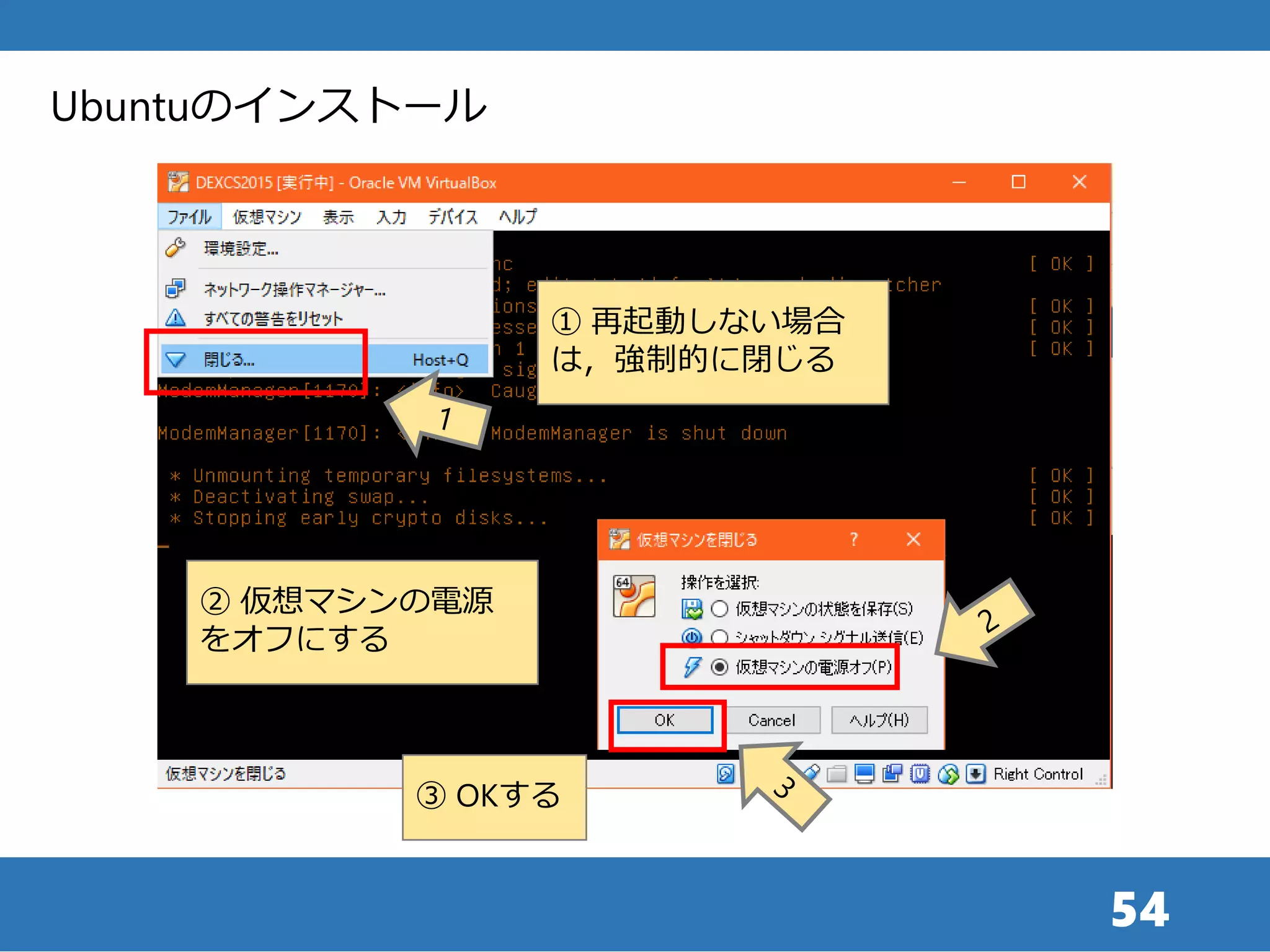Click the window resize grip corner
The width and height of the screenshot is (1270, 952).
[x=1101, y=780]
